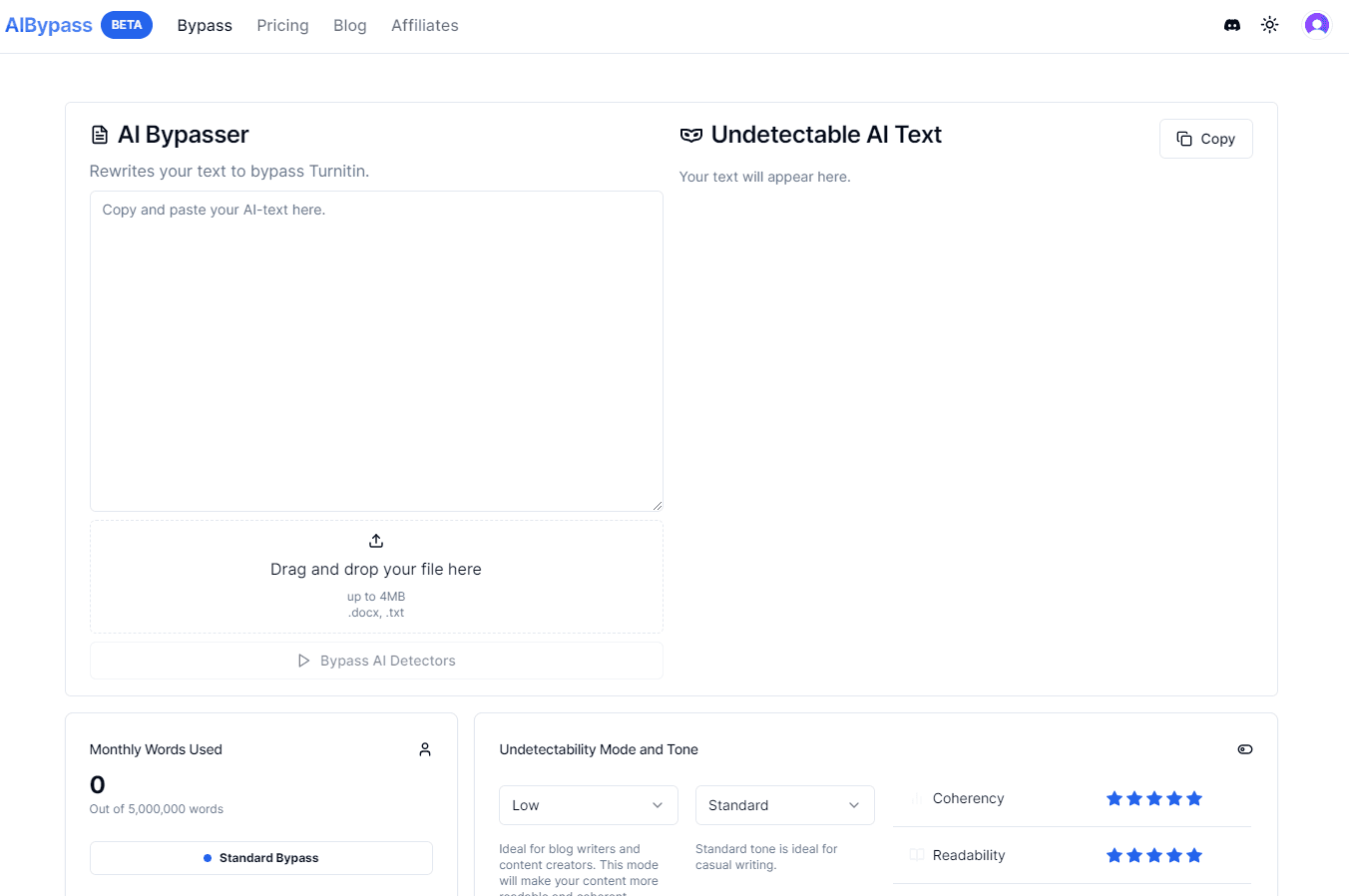Select the Standard Bypass option

(x=261, y=858)
